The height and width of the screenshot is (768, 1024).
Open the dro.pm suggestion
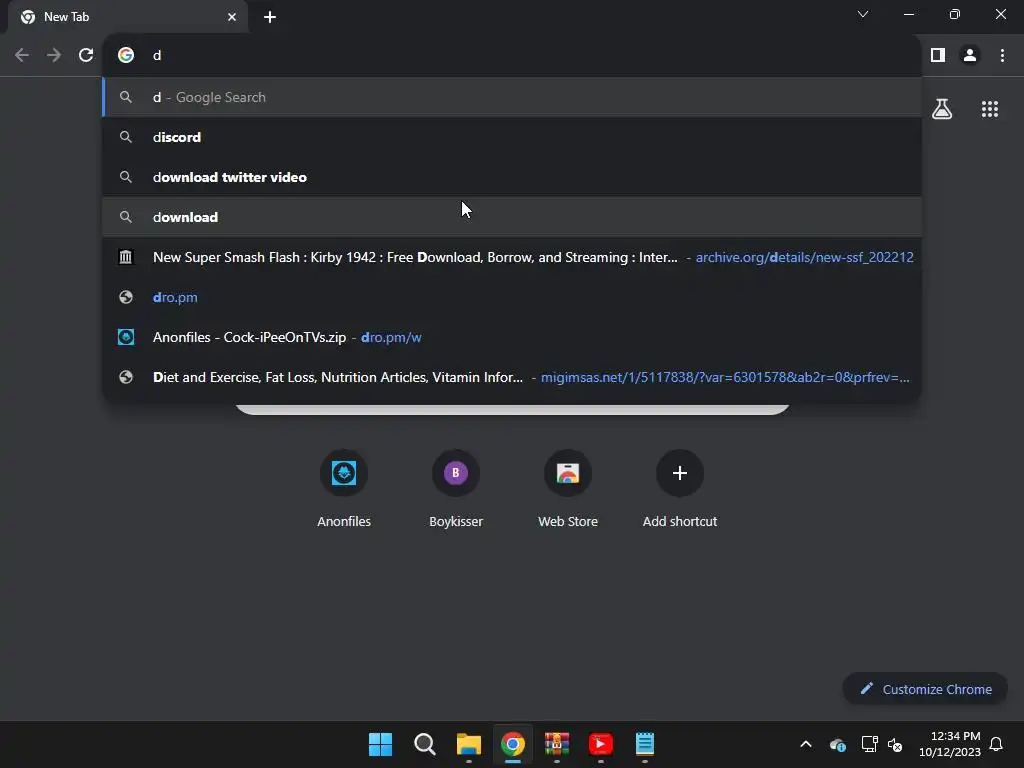[512, 297]
